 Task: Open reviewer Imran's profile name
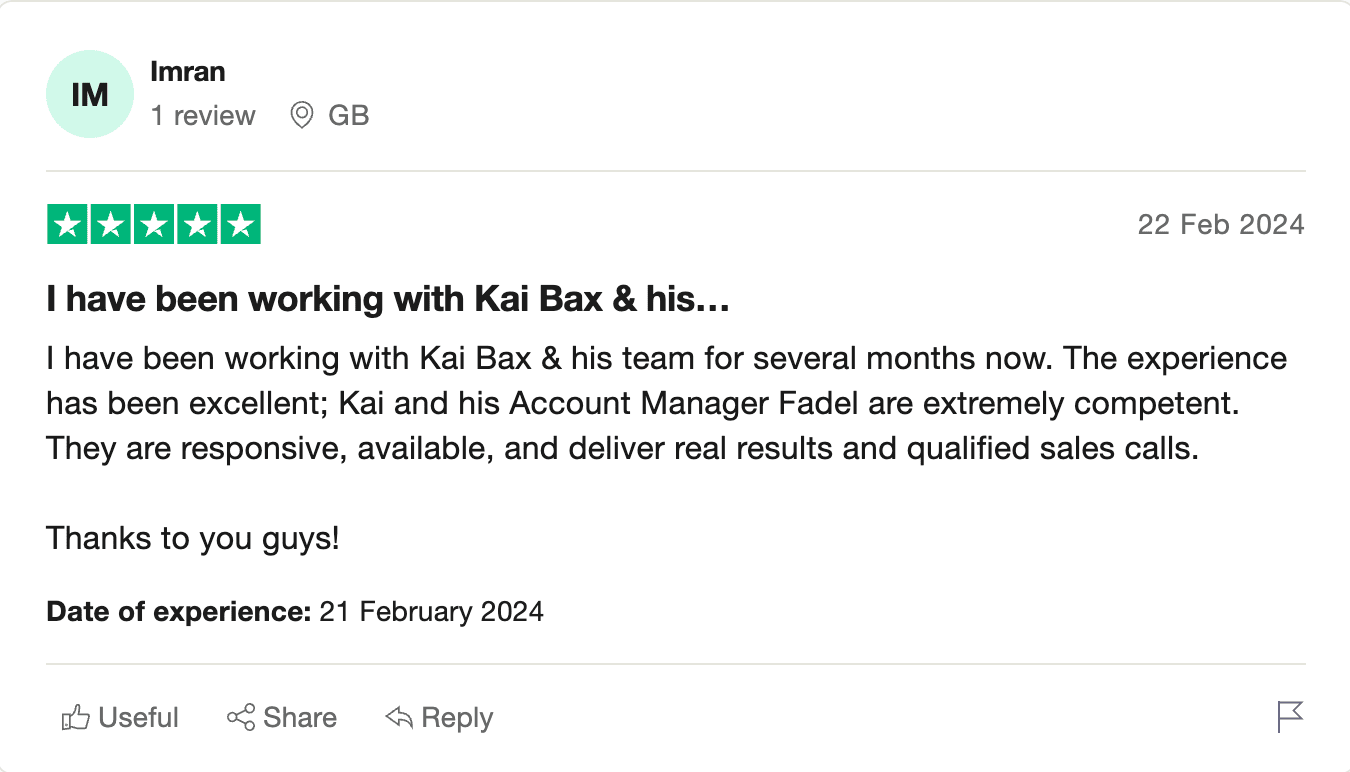187,72
